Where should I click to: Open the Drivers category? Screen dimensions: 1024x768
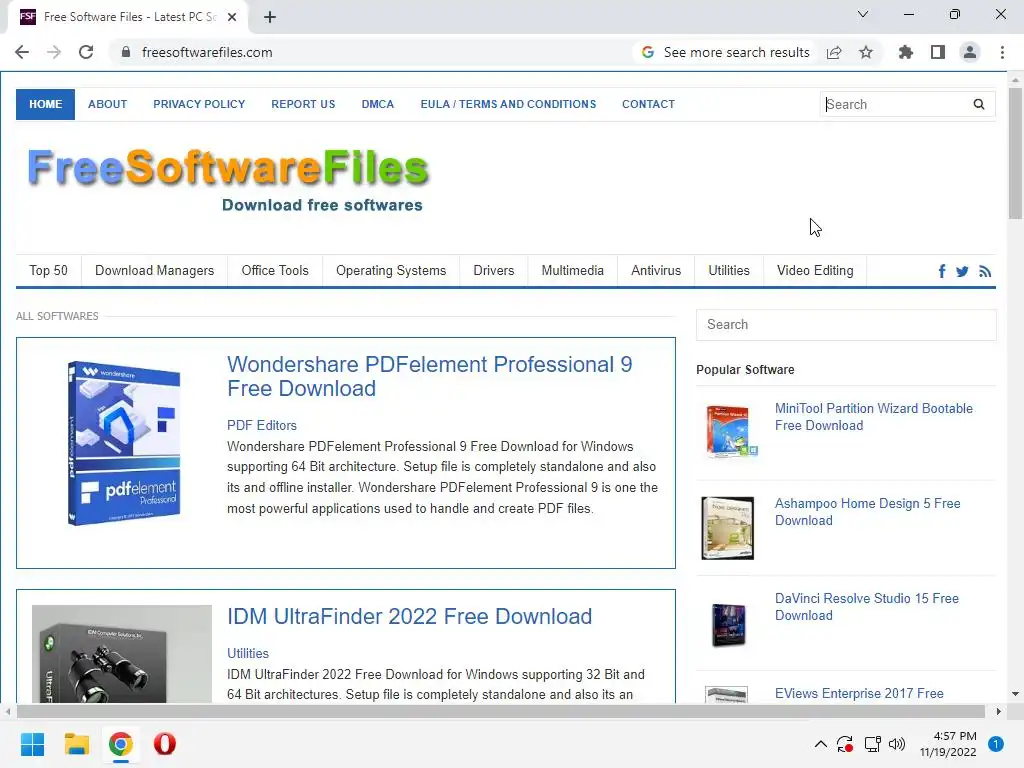[x=494, y=270]
